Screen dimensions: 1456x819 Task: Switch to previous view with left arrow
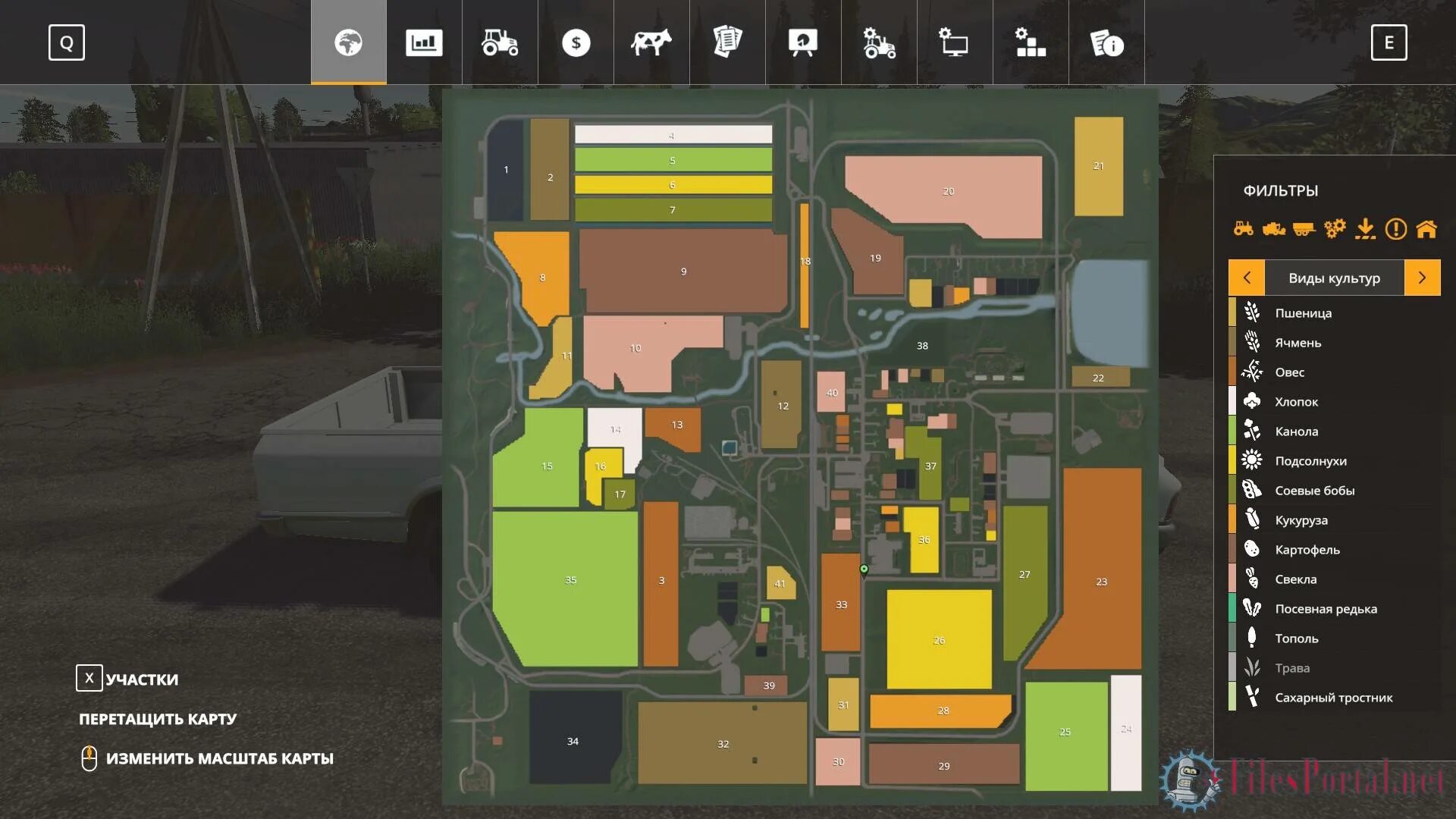point(1247,278)
